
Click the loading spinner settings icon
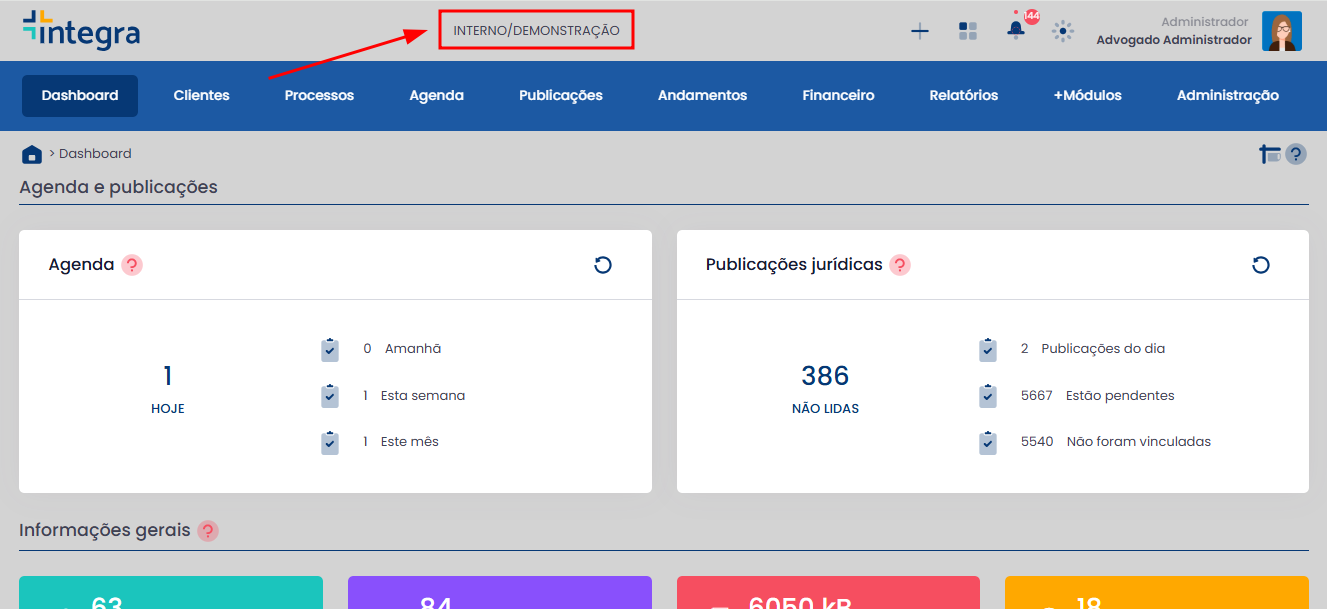1063,31
